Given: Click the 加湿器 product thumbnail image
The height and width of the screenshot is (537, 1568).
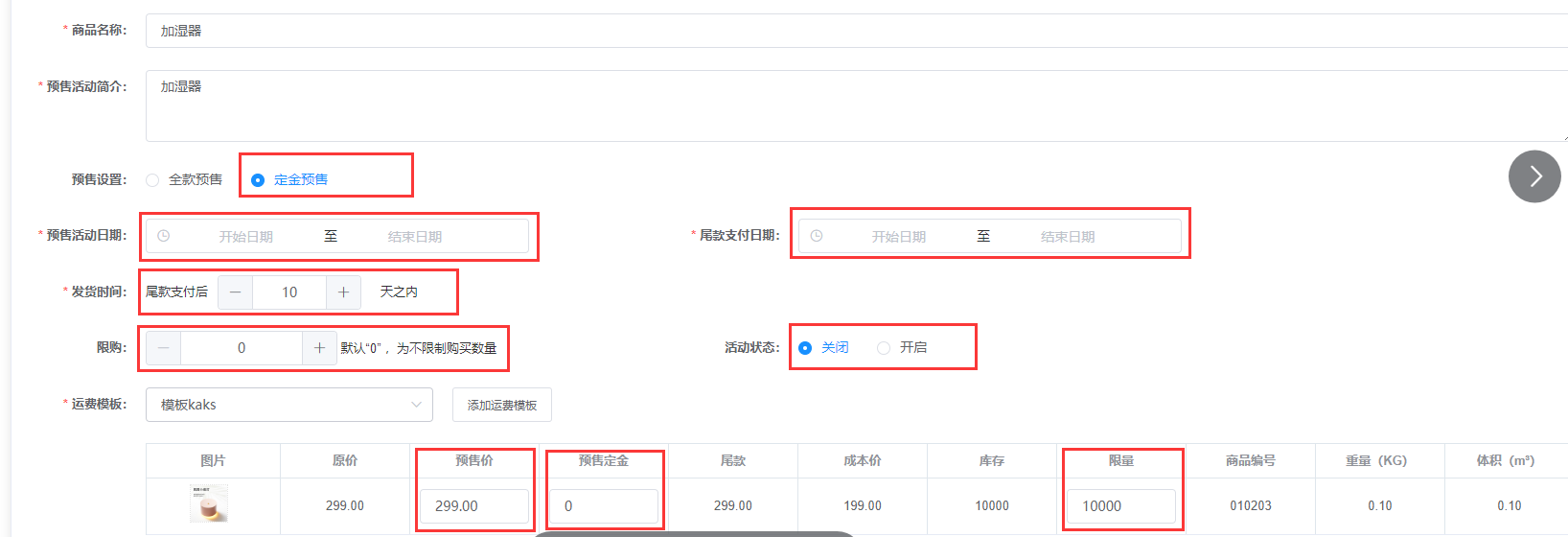Looking at the screenshot, I should (209, 504).
